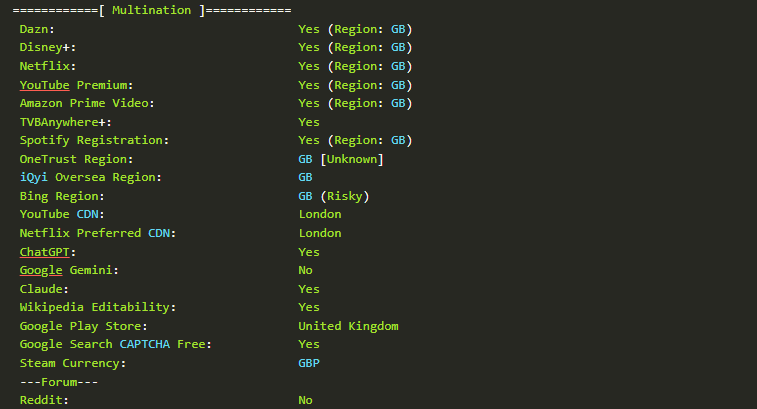
Task: Click the Bing Region (Risky) value
Action: (x=333, y=196)
